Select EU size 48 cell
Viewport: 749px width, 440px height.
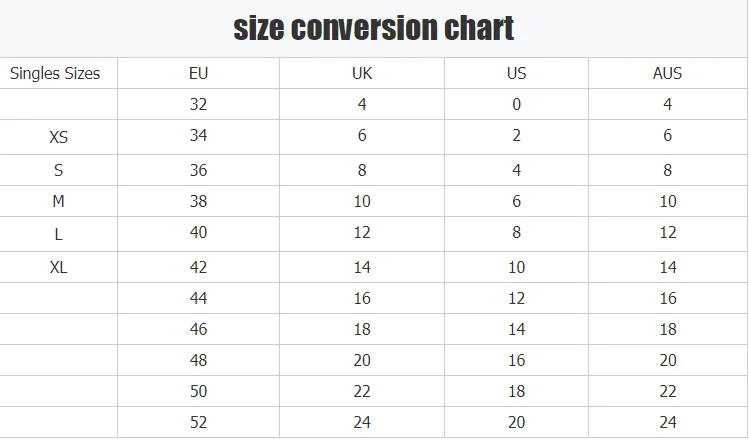tap(198, 360)
